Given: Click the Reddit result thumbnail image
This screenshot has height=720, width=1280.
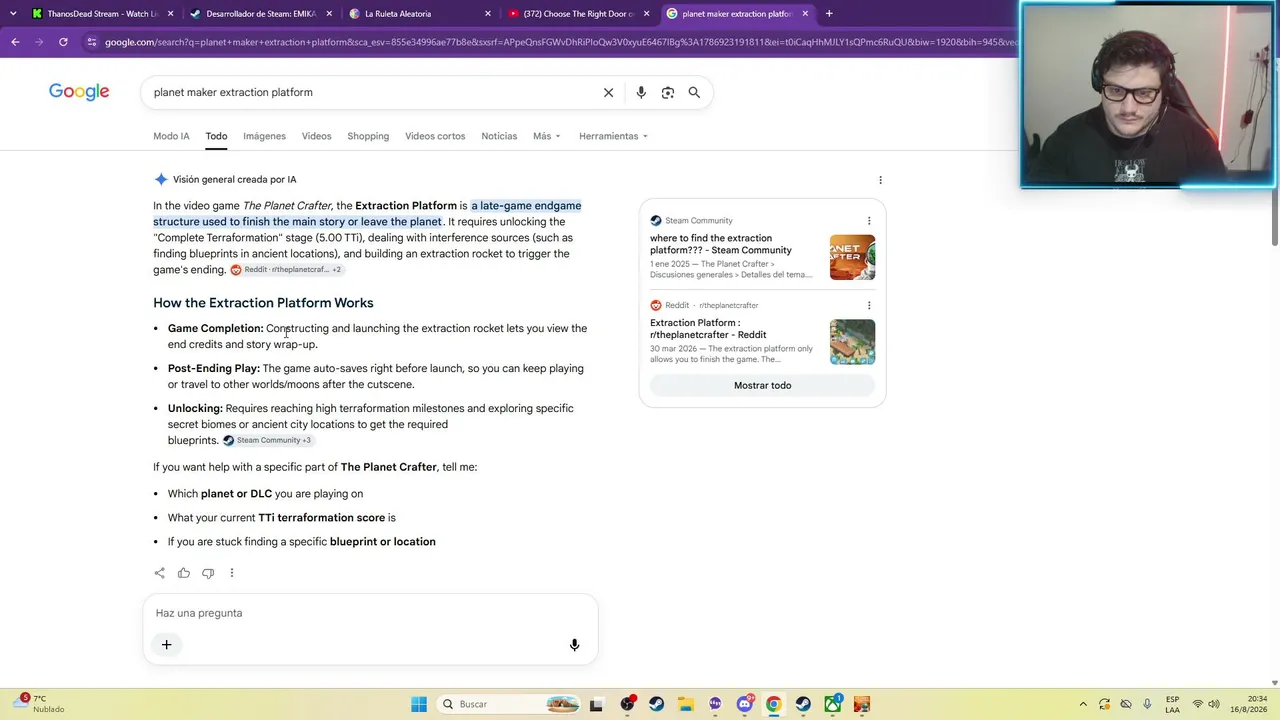Looking at the screenshot, I should (x=852, y=342).
